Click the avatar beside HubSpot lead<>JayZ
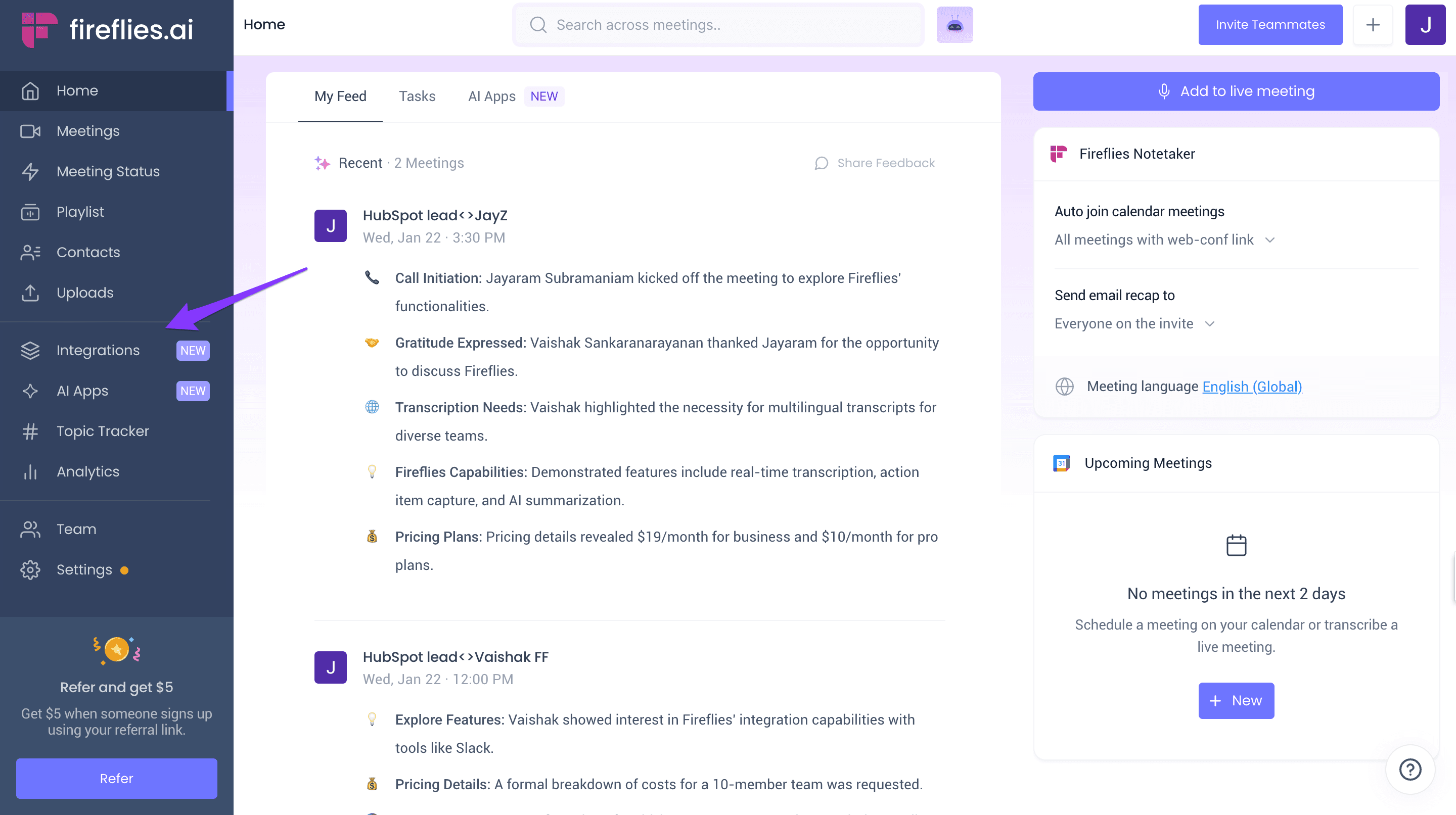 [331, 226]
